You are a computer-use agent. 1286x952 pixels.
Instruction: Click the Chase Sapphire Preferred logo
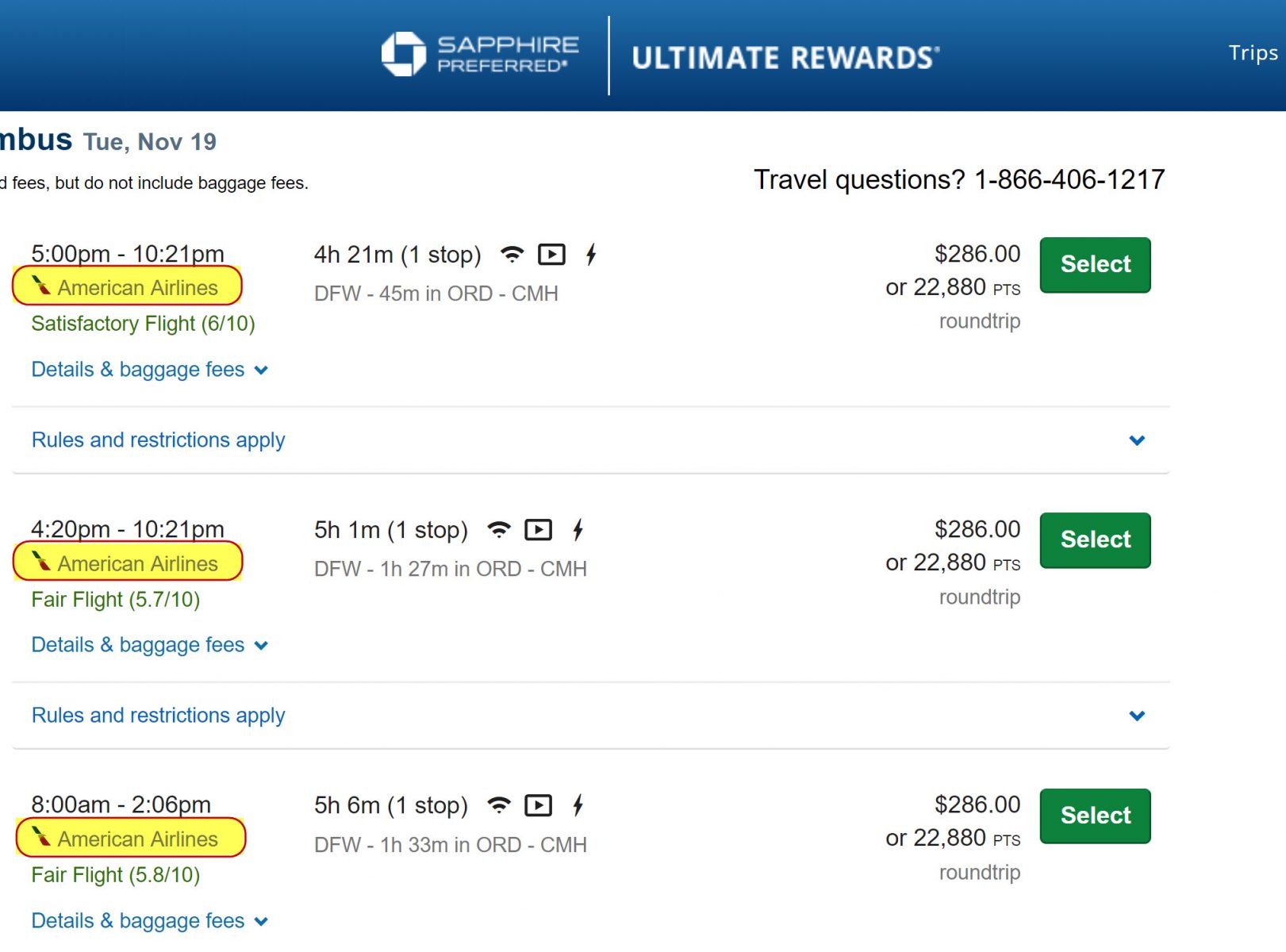(481, 54)
